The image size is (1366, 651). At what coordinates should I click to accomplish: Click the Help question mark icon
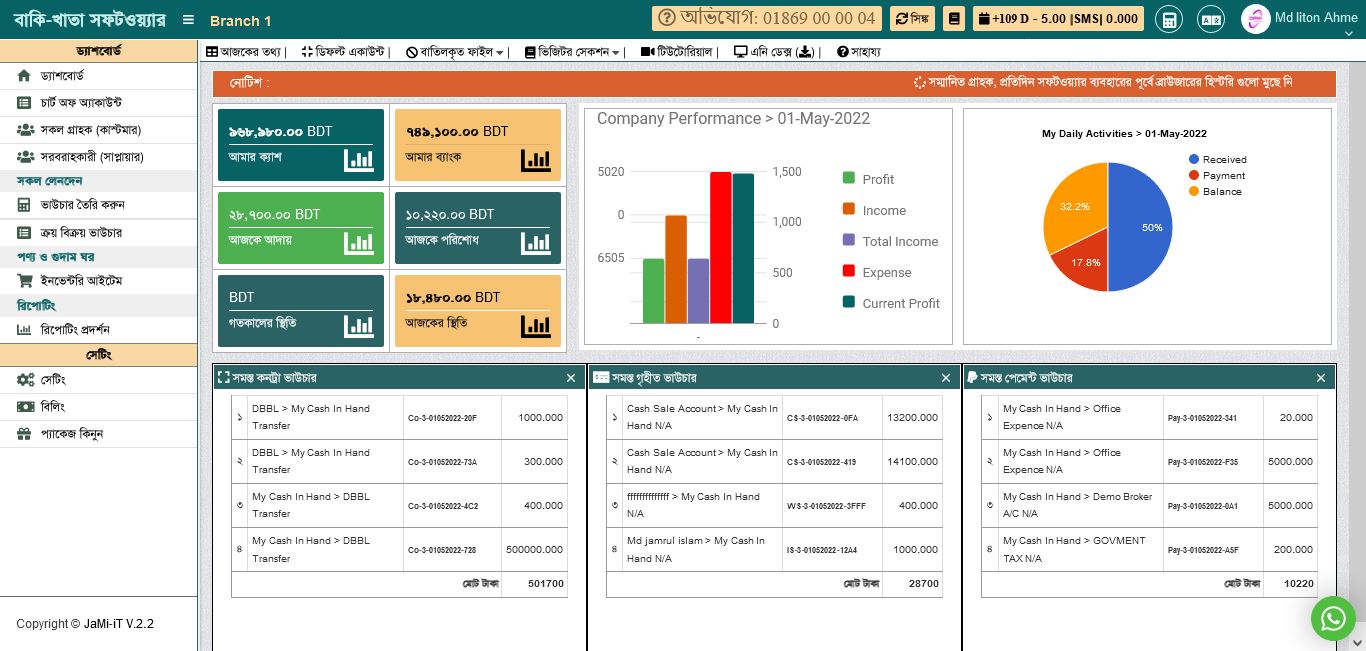[x=843, y=52]
